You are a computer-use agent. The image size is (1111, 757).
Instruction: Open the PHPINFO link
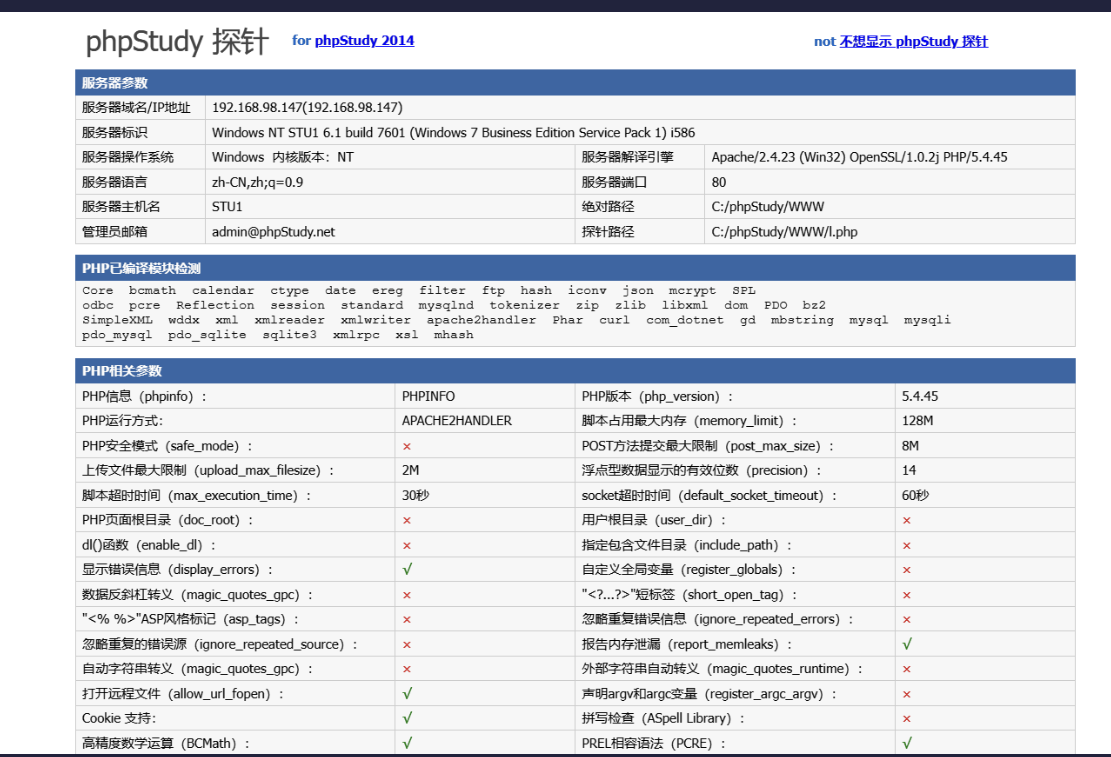428,396
